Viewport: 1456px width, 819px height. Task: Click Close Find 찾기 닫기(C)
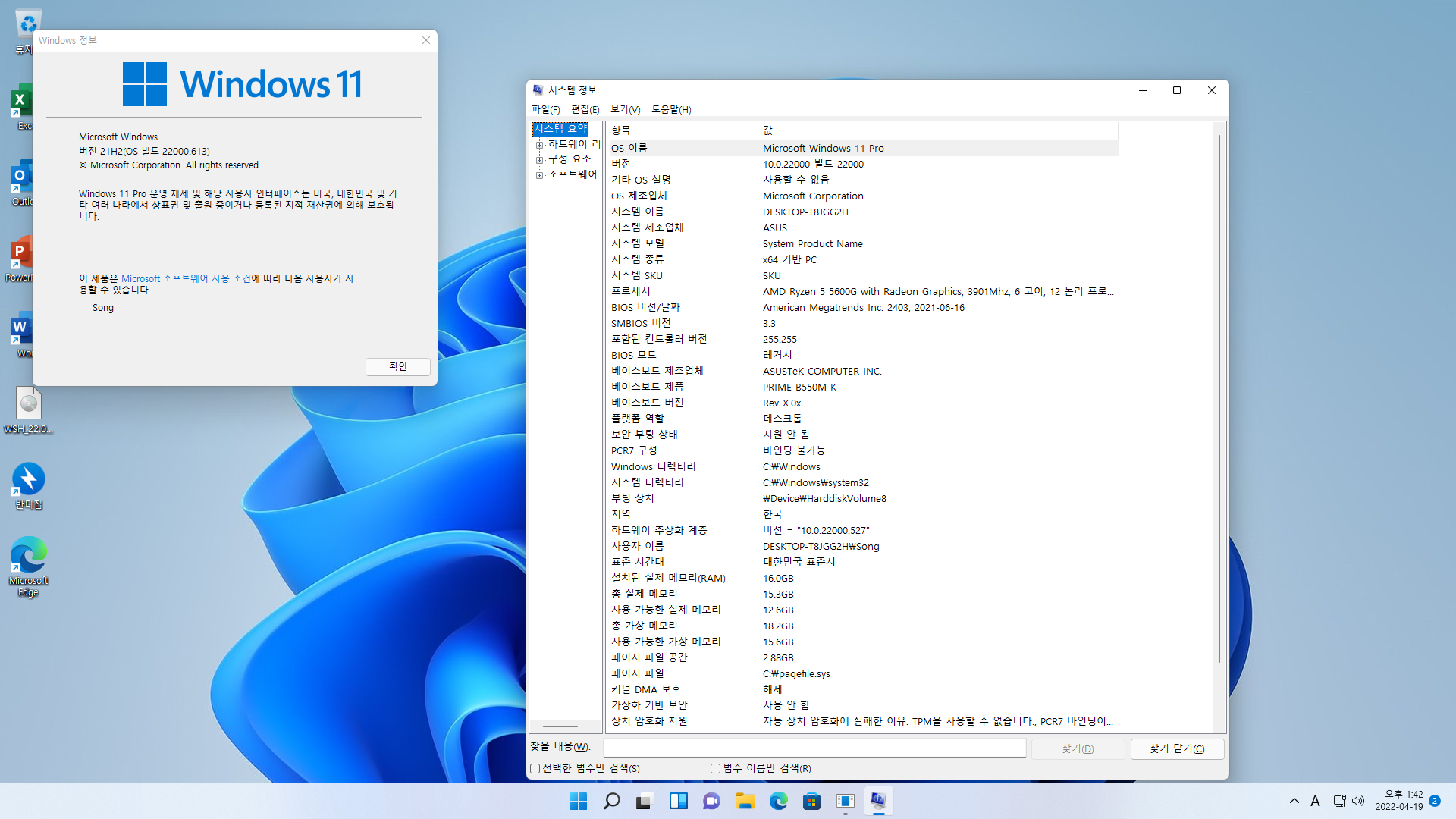[x=1177, y=748]
